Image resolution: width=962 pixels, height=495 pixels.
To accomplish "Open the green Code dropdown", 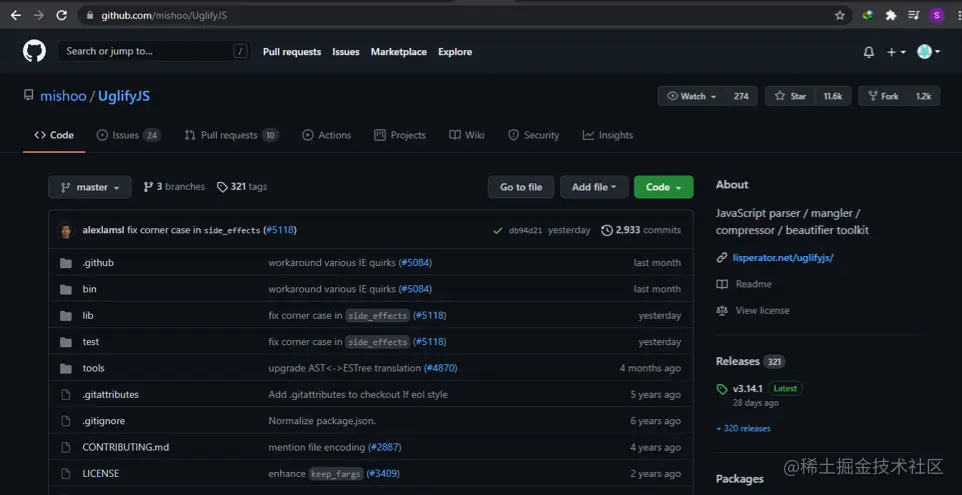I will 664,187.
